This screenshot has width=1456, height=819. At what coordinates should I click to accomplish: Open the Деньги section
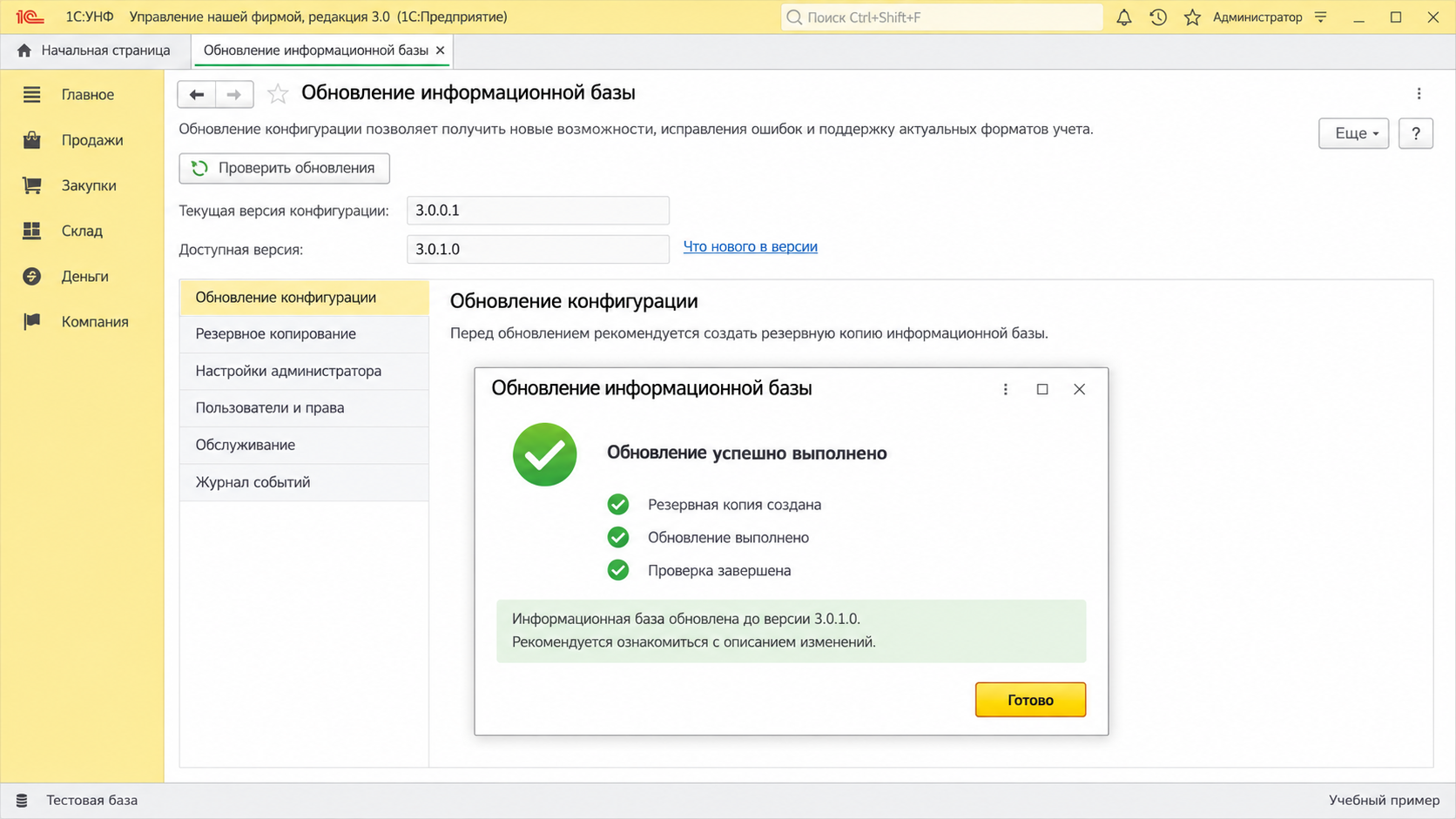82,276
